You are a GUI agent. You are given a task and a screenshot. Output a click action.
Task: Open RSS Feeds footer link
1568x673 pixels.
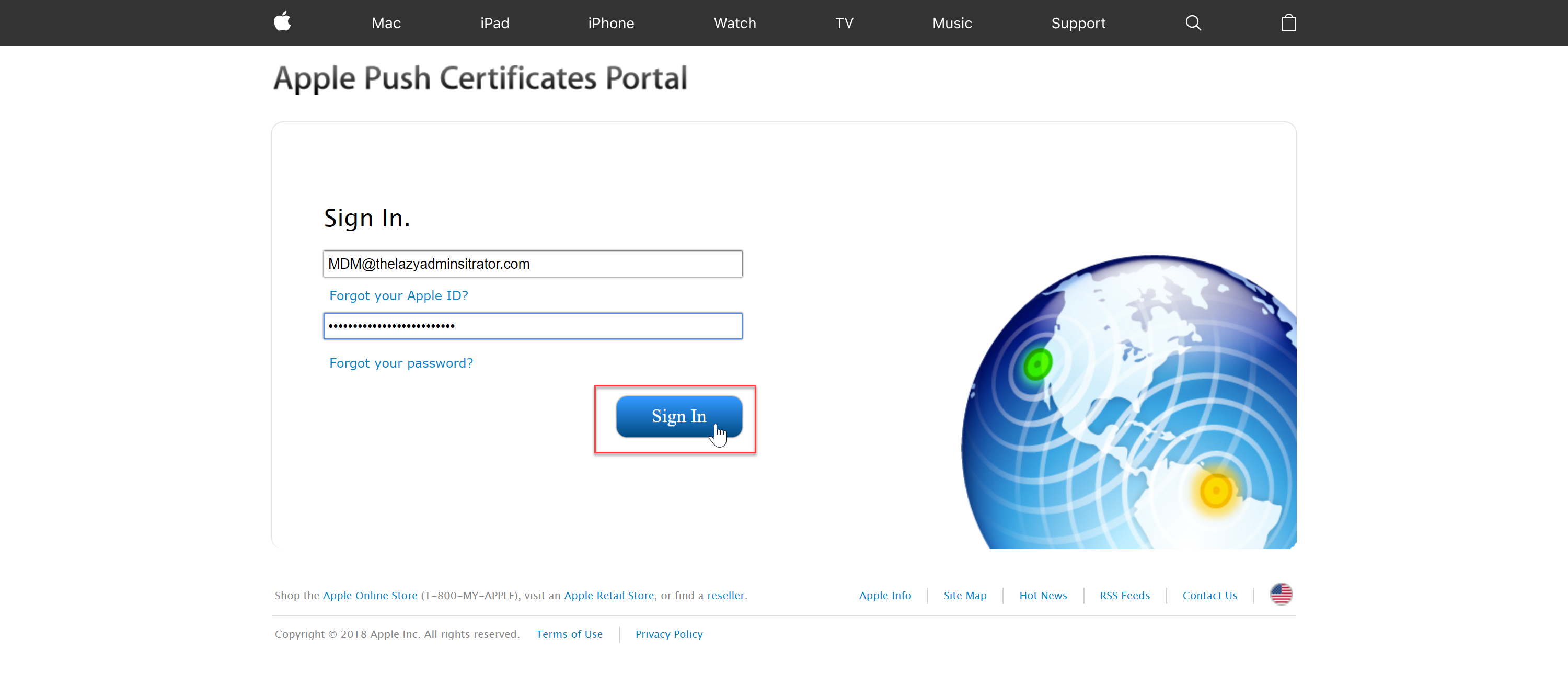pos(1124,596)
